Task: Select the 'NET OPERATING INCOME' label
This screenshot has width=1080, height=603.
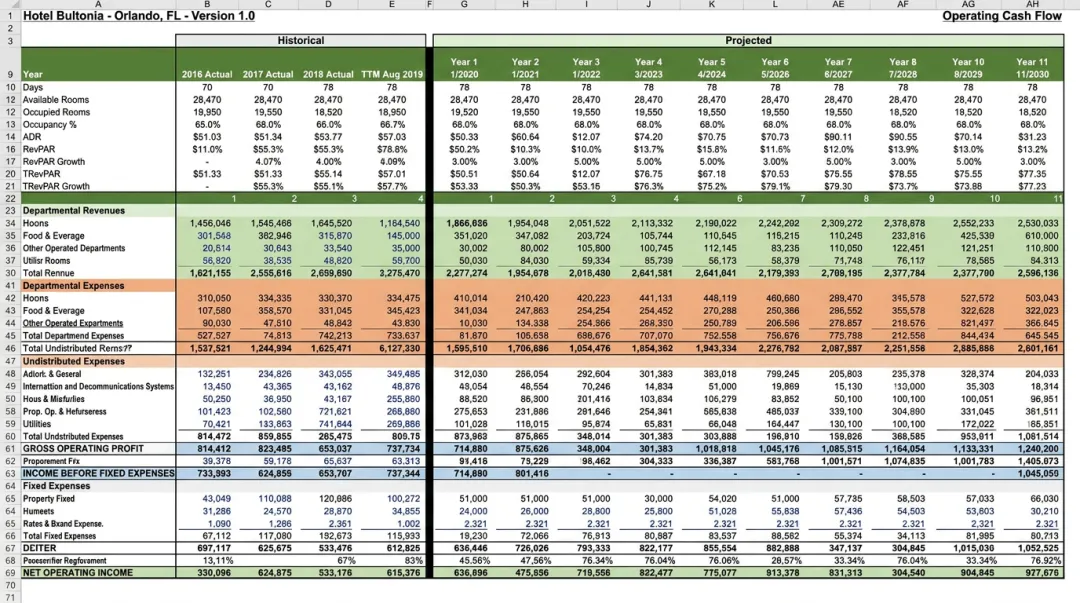Action: [78, 573]
